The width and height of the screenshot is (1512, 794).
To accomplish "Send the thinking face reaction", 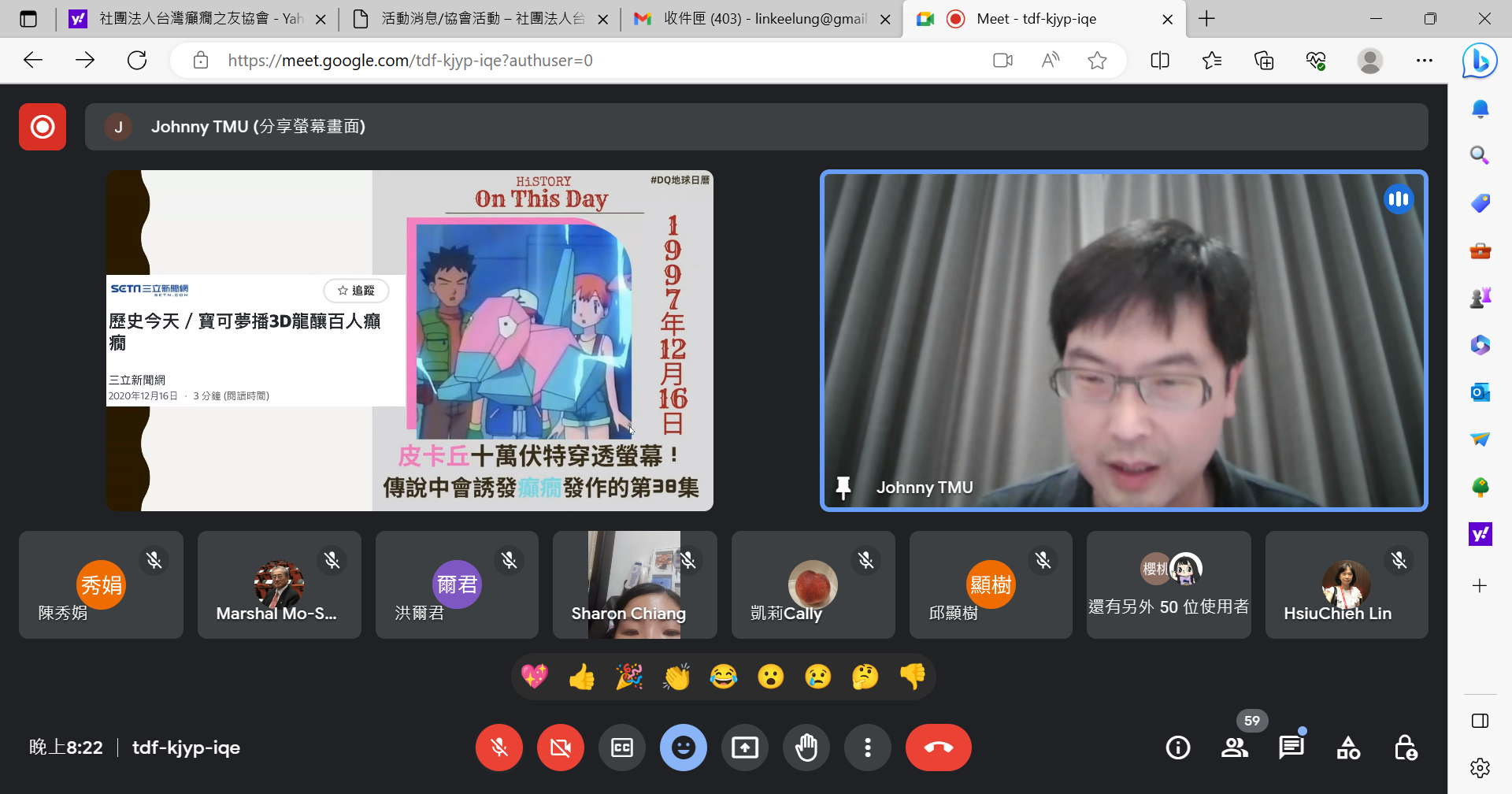I will [865, 677].
